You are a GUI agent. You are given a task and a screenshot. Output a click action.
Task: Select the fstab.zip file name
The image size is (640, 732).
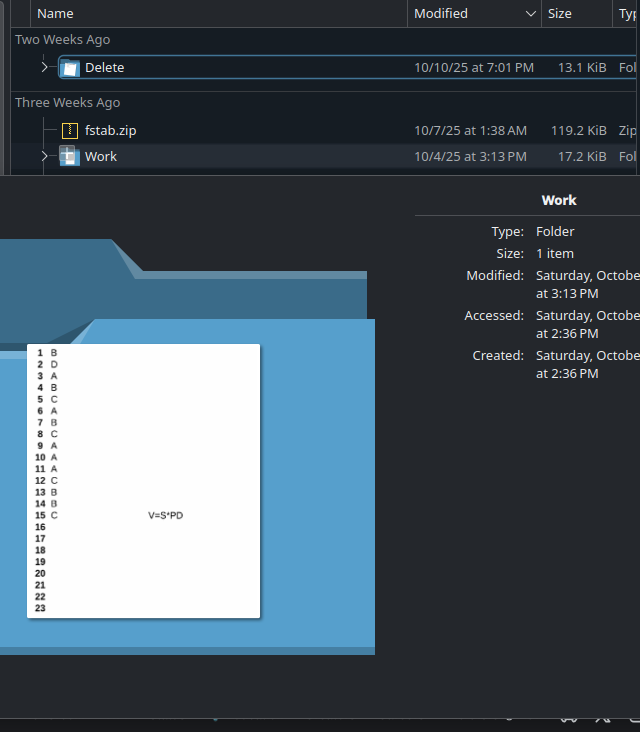click(x=111, y=131)
